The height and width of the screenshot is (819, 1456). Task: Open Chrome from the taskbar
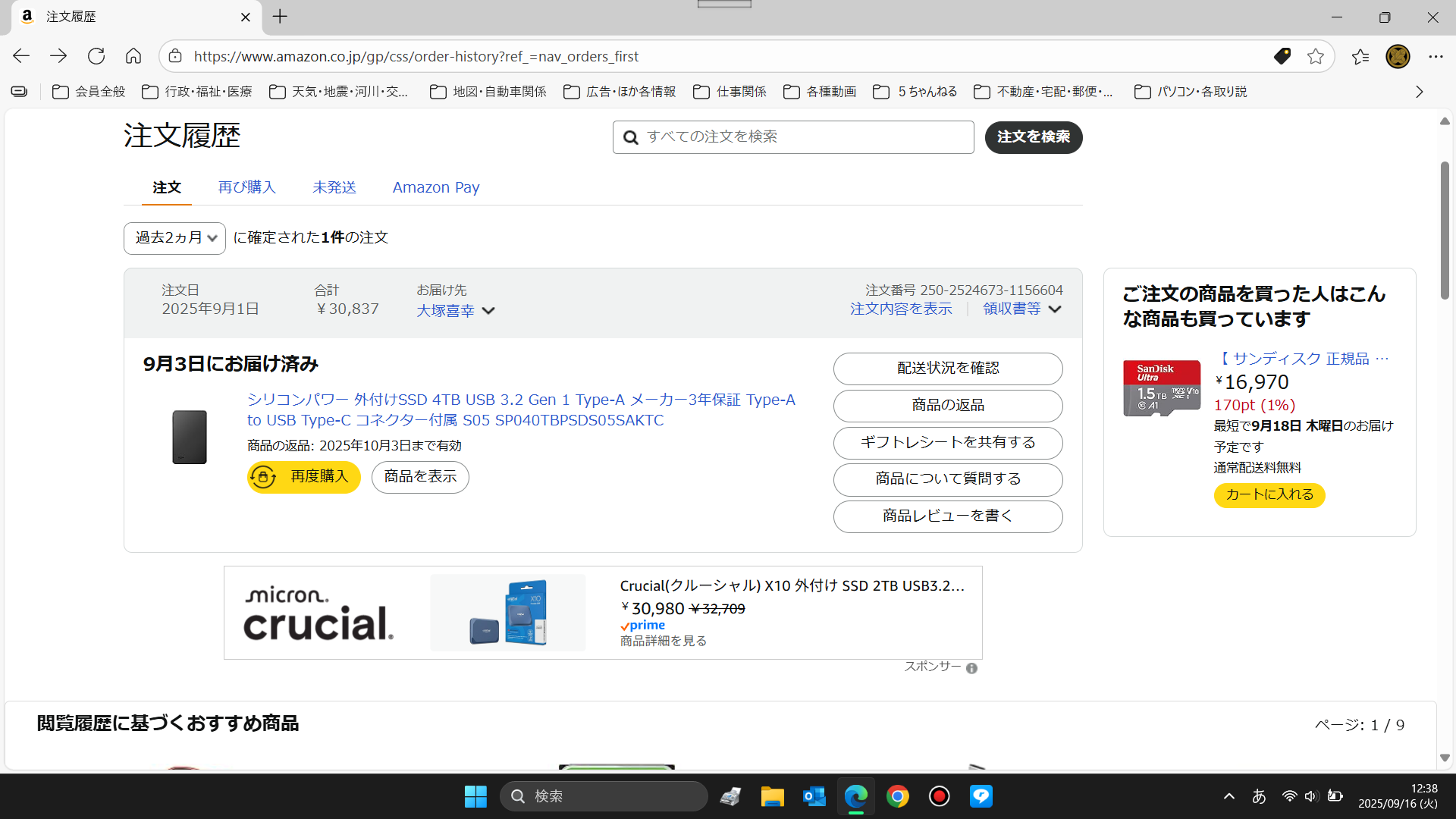(x=898, y=796)
